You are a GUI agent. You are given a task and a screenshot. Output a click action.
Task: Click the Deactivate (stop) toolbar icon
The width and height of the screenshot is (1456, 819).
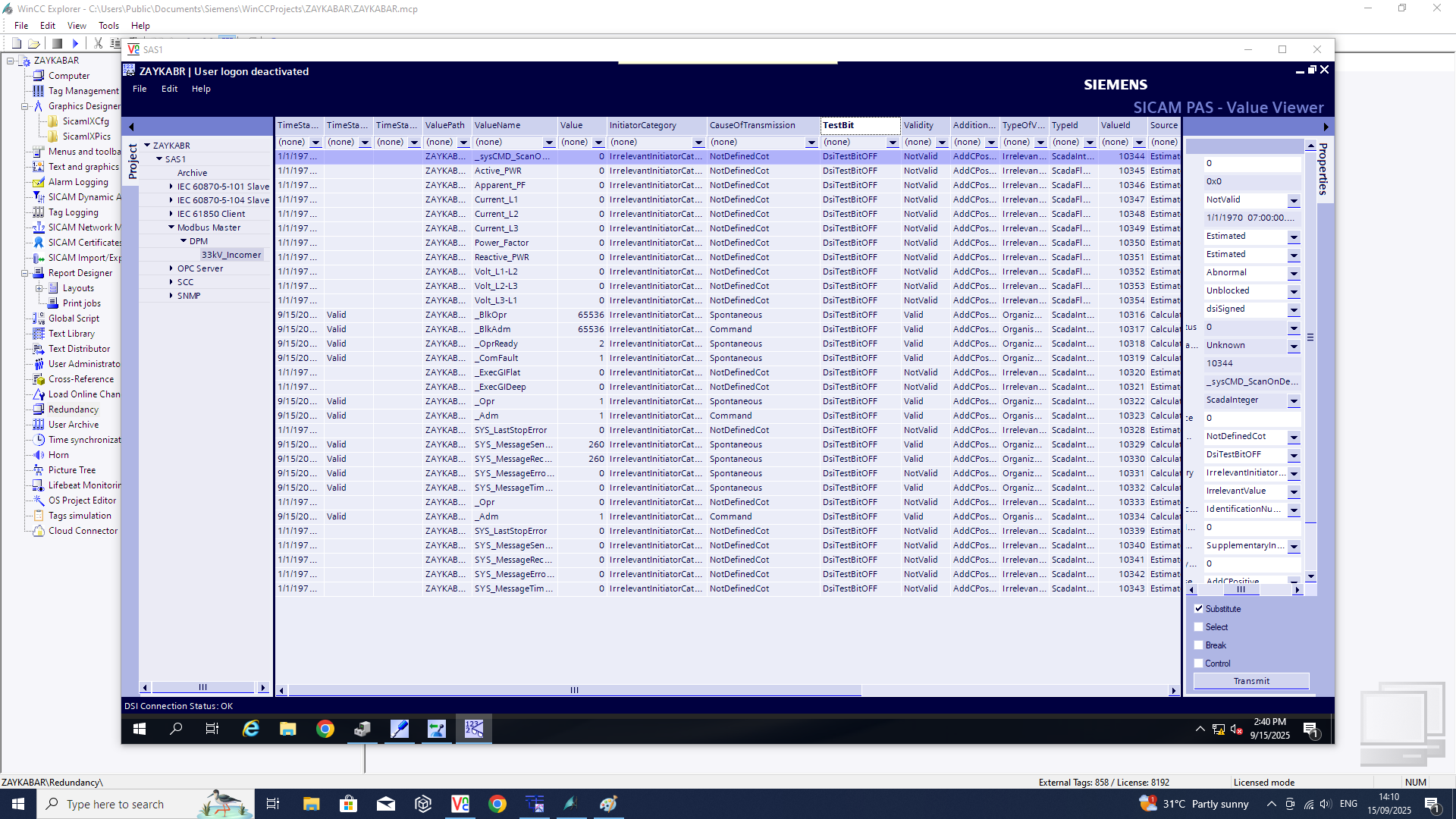click(x=57, y=43)
